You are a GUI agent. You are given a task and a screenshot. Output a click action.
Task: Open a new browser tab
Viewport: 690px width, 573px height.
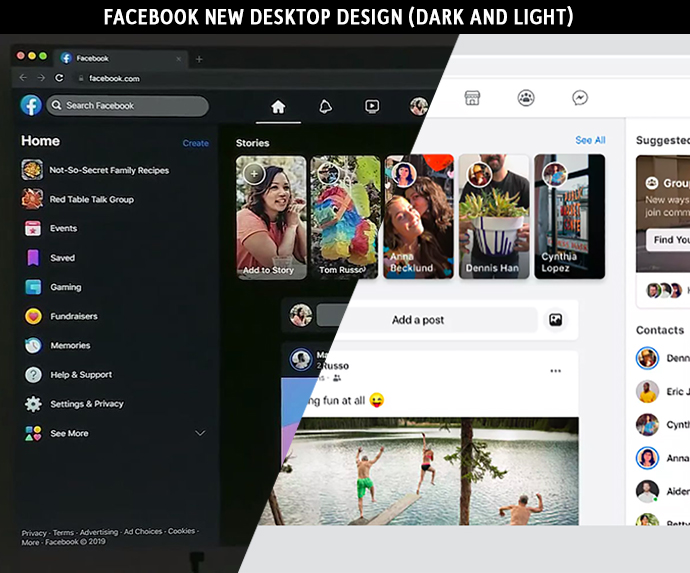coord(199,59)
